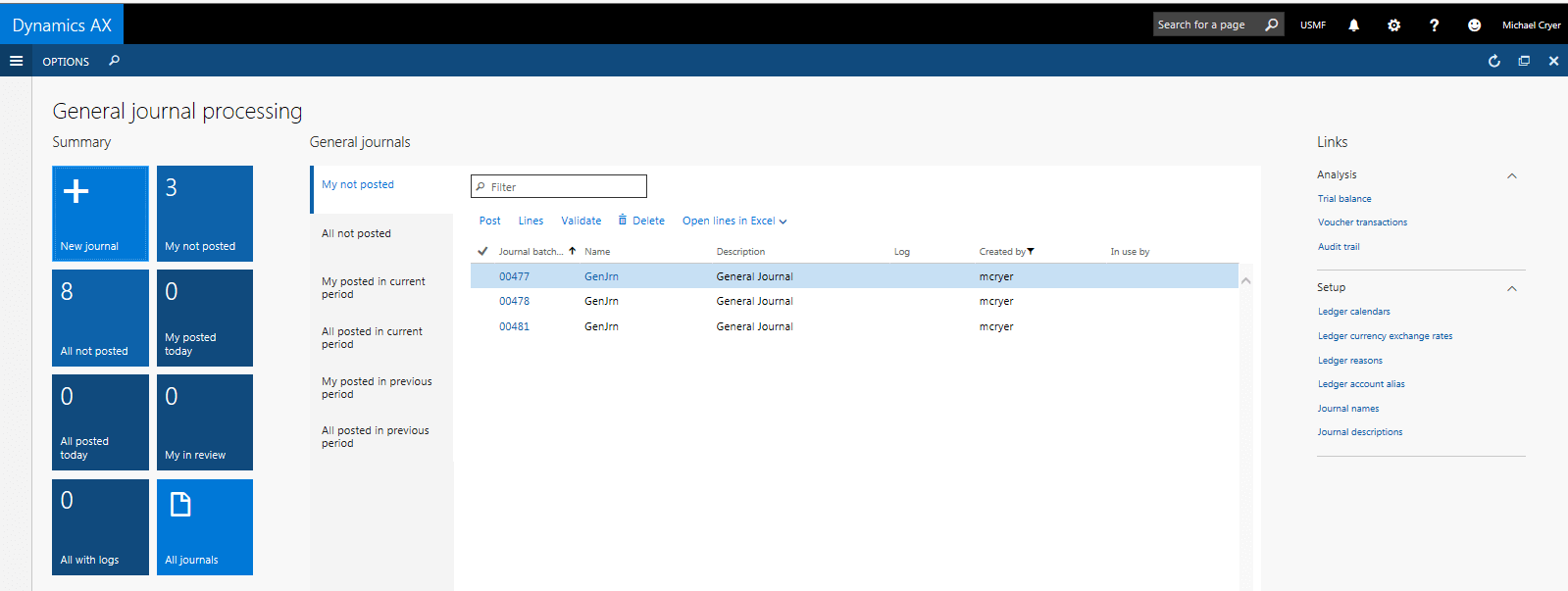Open the feedback smiley icon
The width and height of the screenshot is (1568, 591).
coord(1473,25)
